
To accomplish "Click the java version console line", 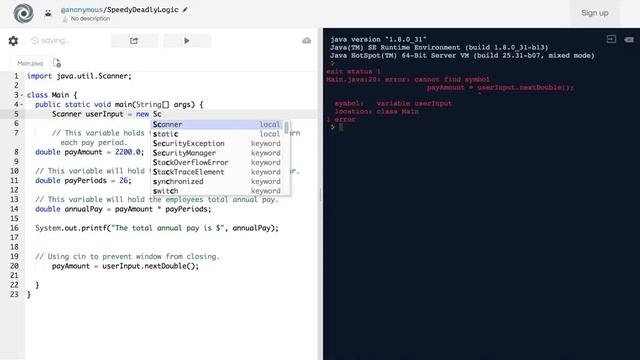I will click(x=378, y=40).
